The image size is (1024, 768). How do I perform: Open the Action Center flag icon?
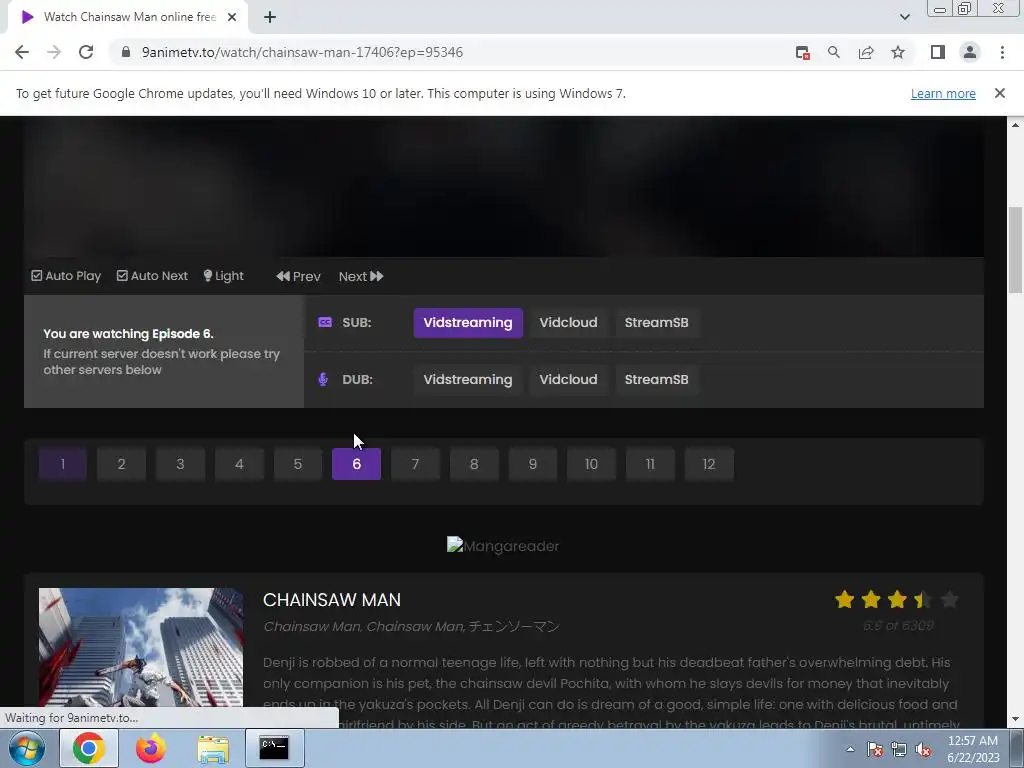tap(874, 750)
